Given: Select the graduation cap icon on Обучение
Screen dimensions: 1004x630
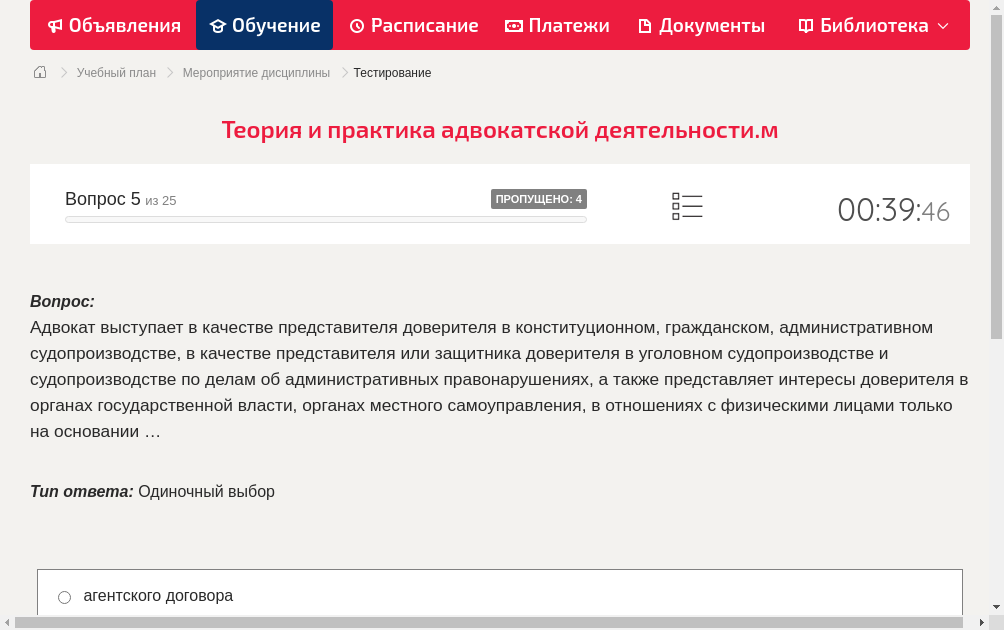Looking at the screenshot, I should (x=217, y=25).
